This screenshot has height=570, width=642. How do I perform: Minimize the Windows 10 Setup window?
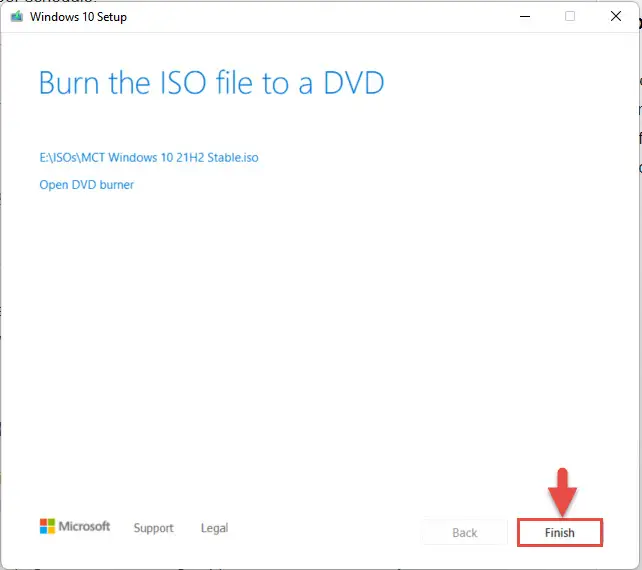[x=525, y=17]
